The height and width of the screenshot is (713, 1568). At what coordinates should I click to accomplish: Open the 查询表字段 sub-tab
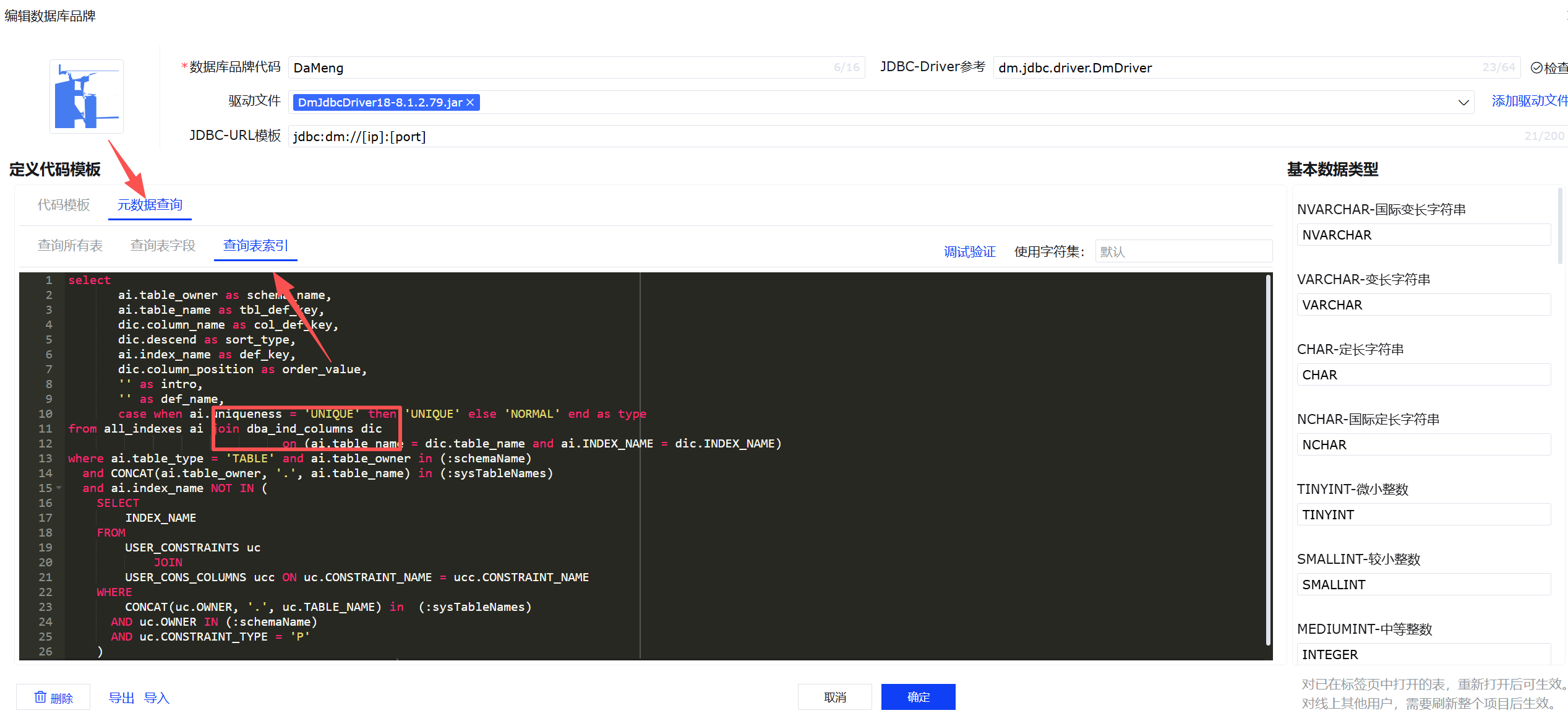click(x=163, y=246)
